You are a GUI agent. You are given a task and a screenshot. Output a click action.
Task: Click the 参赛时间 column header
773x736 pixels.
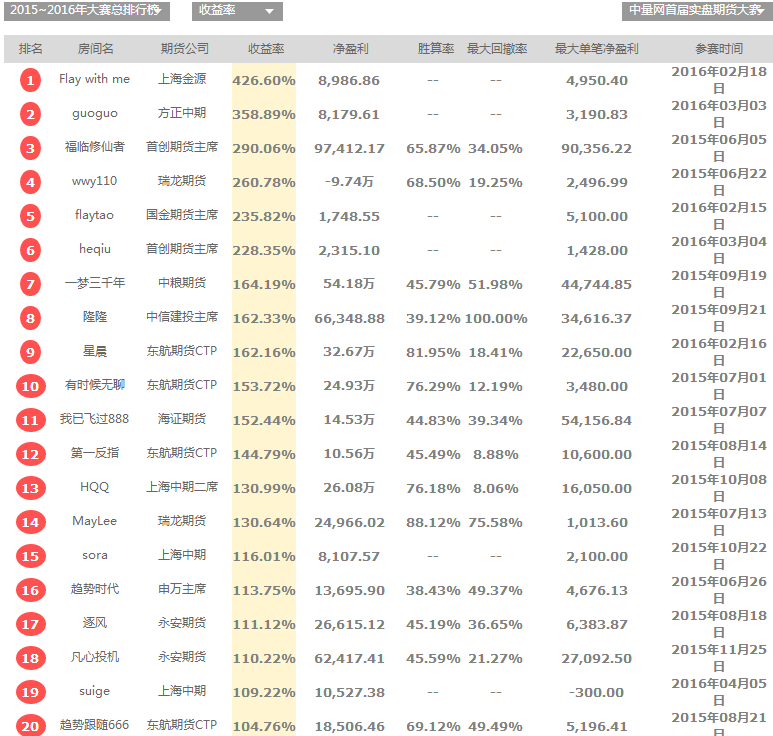click(x=719, y=49)
